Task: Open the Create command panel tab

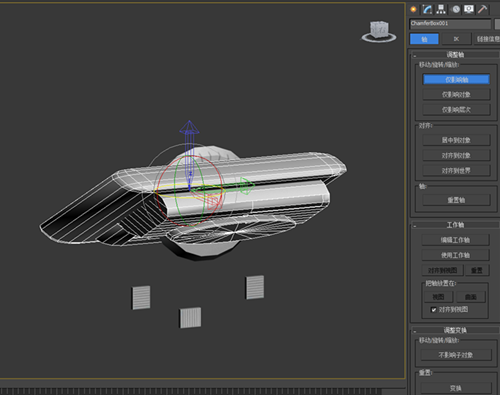Action: point(414,9)
